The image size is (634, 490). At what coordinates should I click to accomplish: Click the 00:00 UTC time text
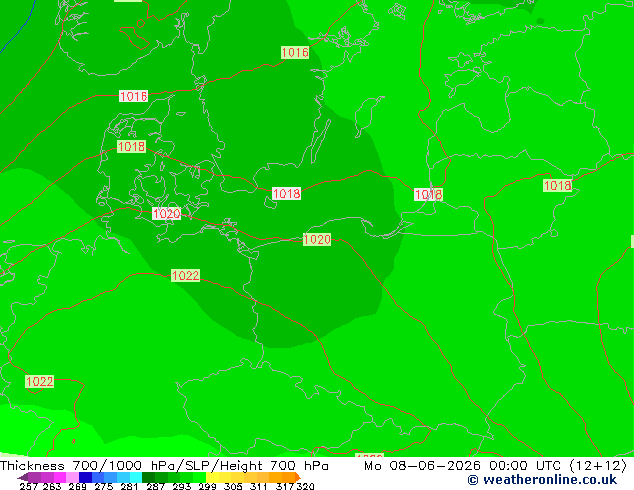525,466
